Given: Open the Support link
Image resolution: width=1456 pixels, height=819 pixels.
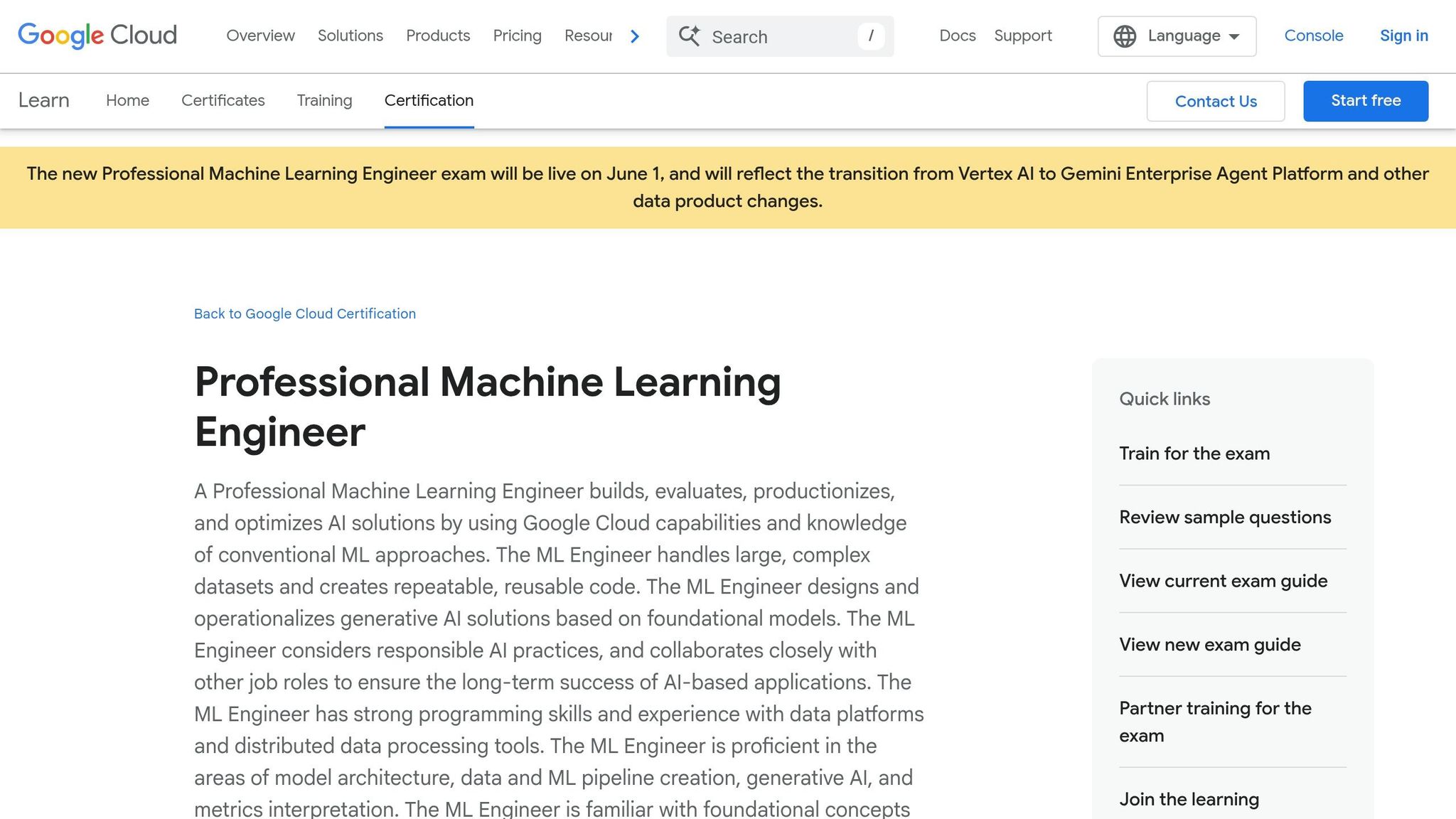Looking at the screenshot, I should pos(1023,36).
